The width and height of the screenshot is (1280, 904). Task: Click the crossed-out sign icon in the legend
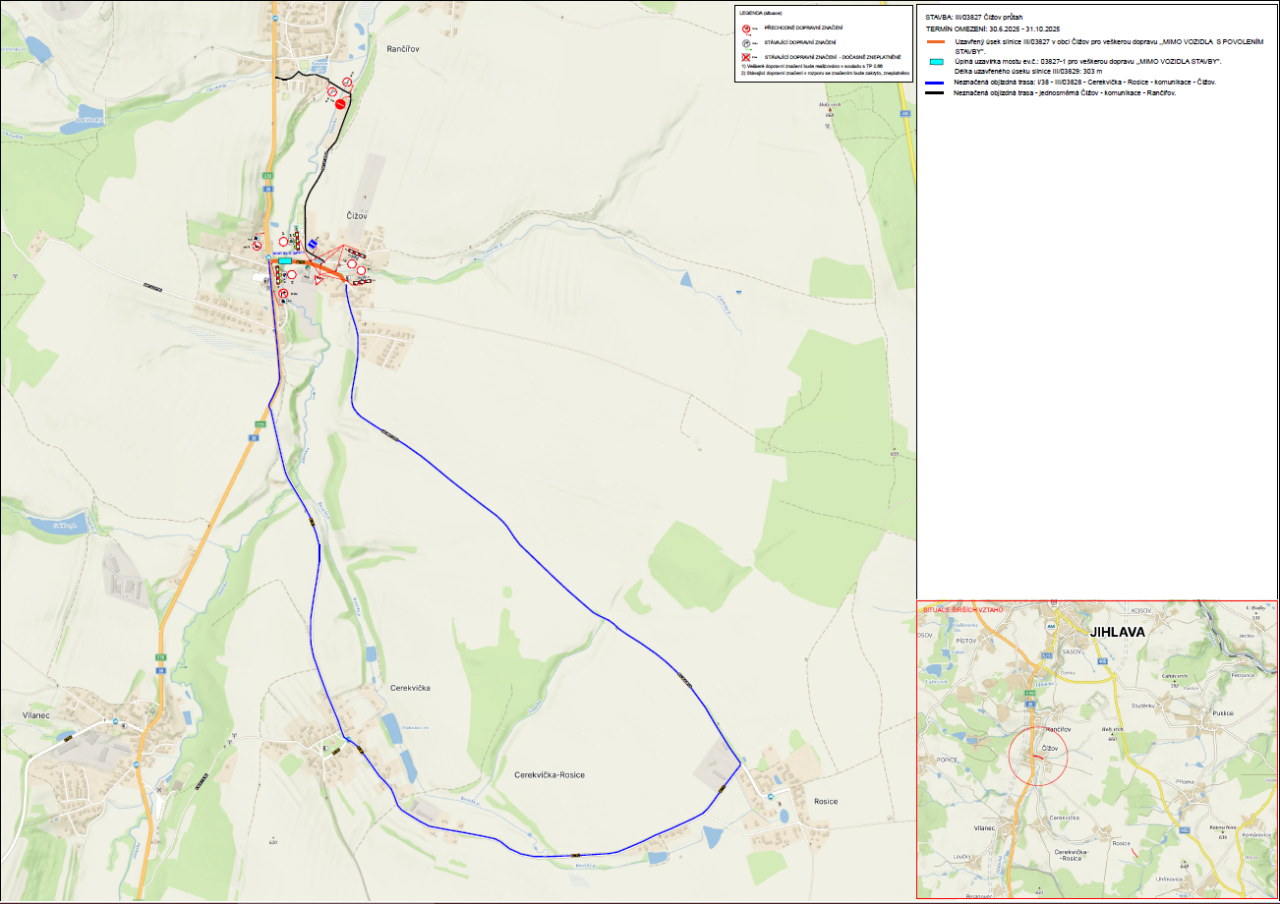pos(746,58)
